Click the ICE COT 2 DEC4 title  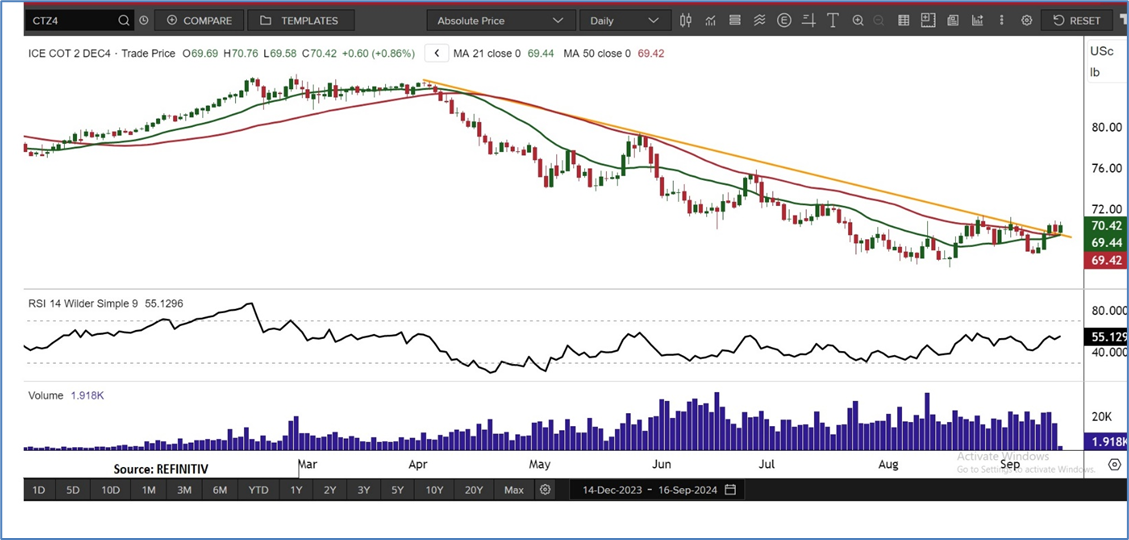pyautogui.click(x=71, y=53)
